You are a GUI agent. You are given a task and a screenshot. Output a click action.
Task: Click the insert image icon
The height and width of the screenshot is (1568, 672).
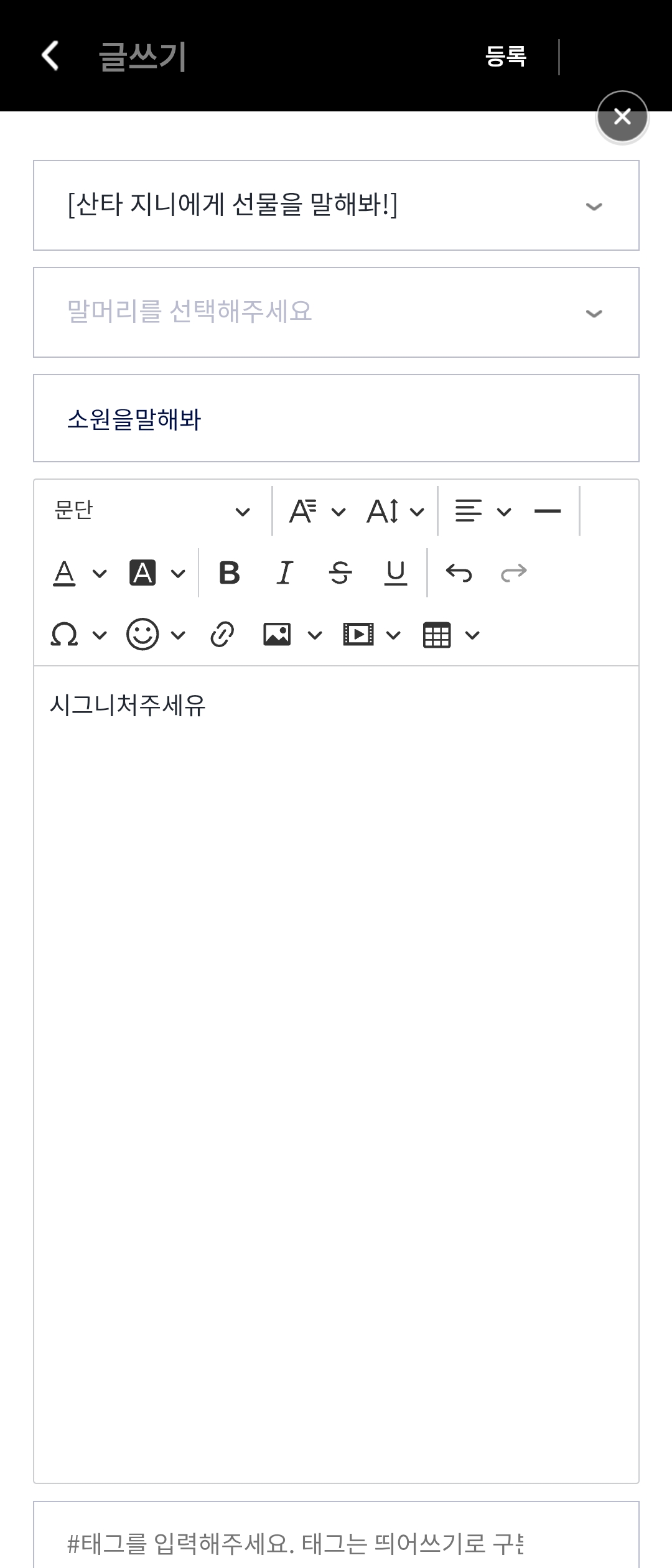(278, 635)
